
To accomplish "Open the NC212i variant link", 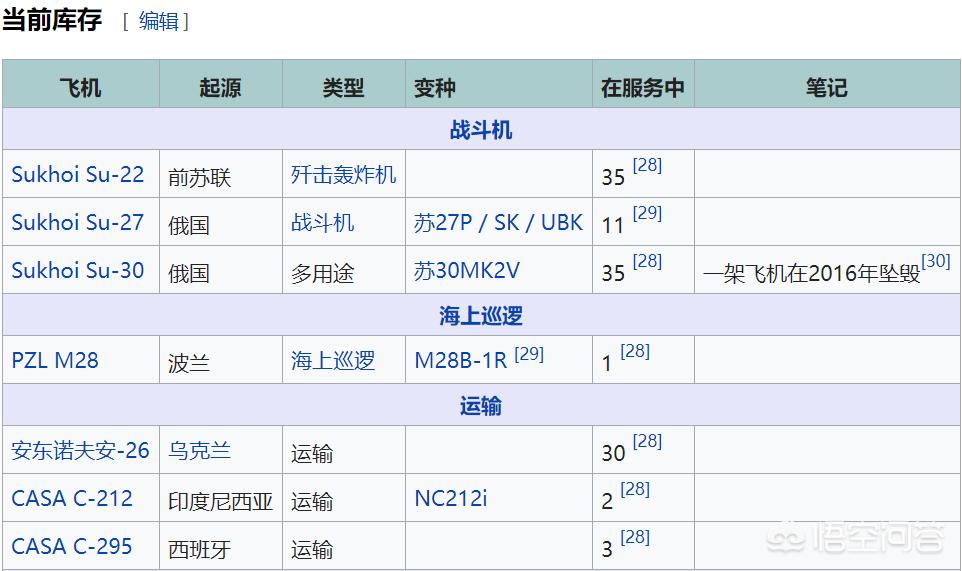I will pyautogui.click(x=451, y=498).
